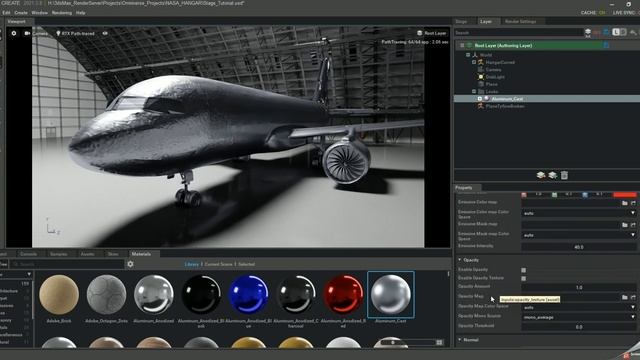Click the undo arrow icon in layer toolbar
This screenshot has width=640, height=360.
633,32
